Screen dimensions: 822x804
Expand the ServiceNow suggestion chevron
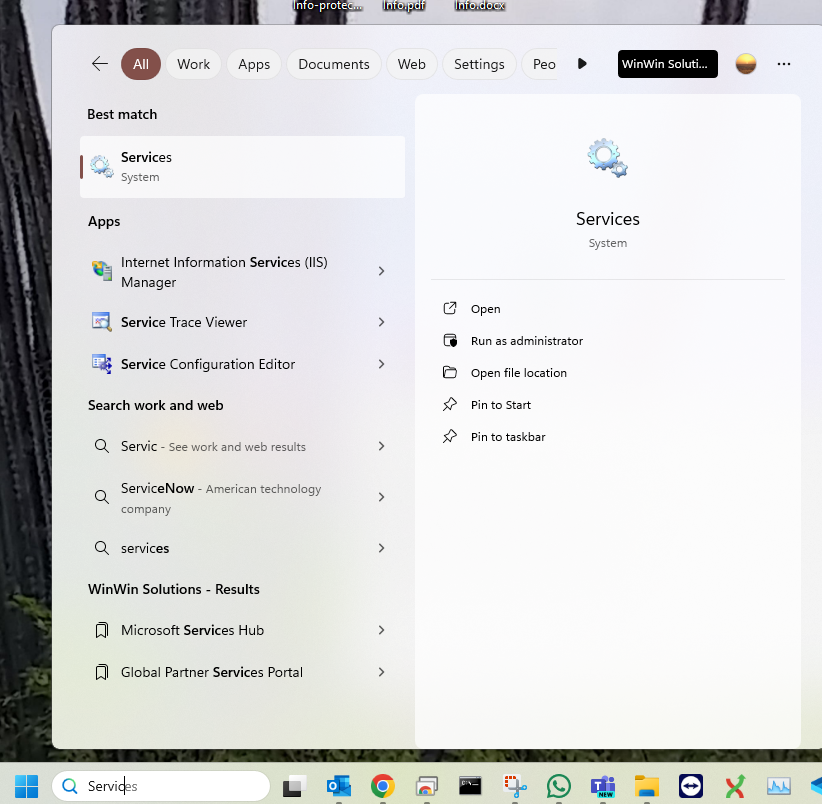click(382, 497)
